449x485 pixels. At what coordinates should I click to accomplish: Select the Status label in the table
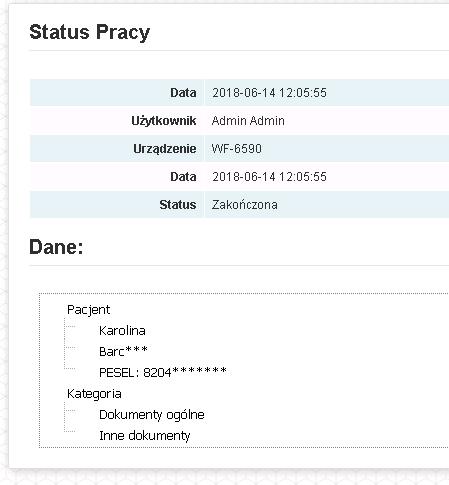(x=178, y=205)
